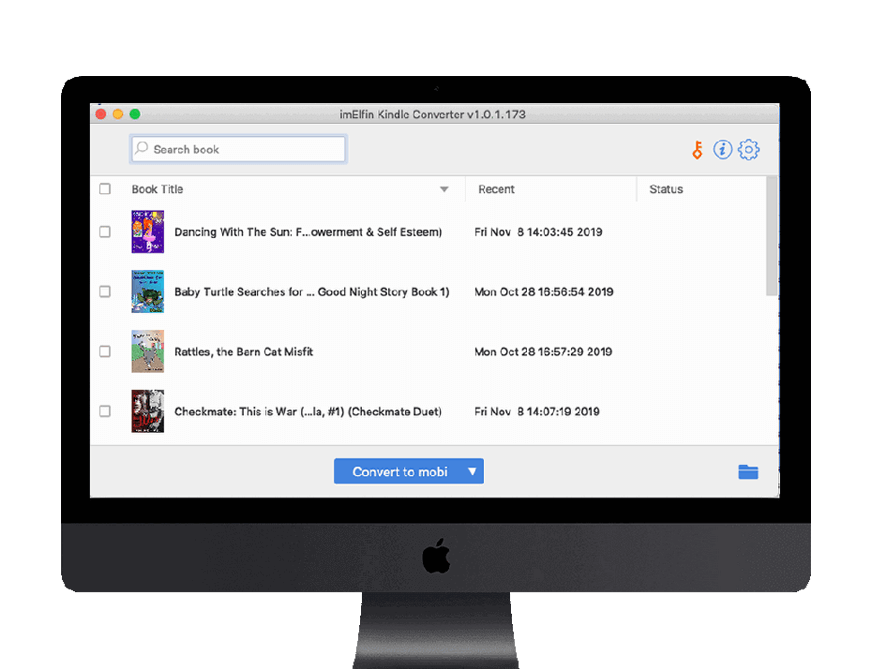Select the Checkmate cover thumbnail
Viewport: 886px width, 669px height.
tap(147, 411)
